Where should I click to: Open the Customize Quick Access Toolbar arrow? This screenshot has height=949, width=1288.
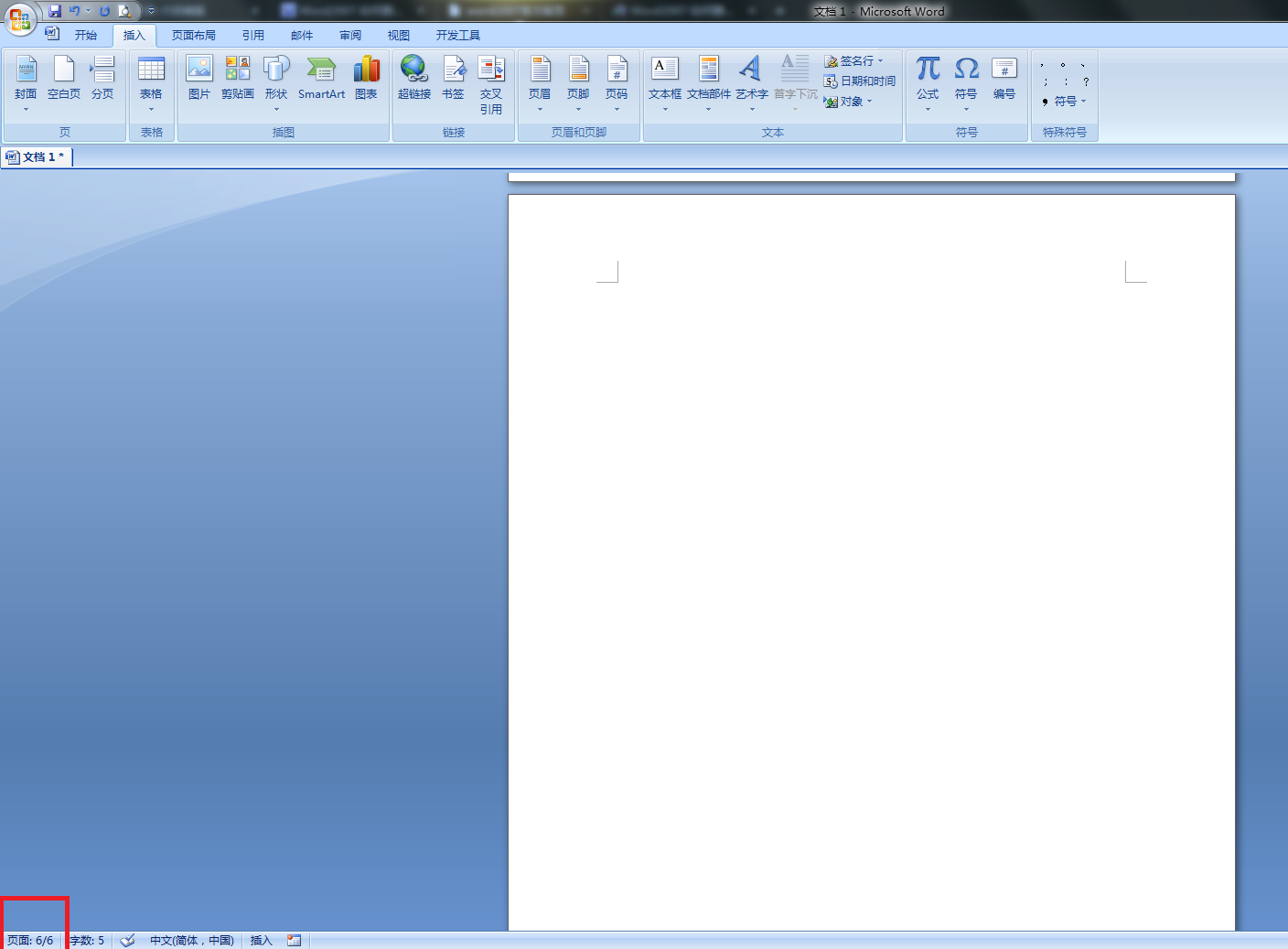tap(152, 11)
